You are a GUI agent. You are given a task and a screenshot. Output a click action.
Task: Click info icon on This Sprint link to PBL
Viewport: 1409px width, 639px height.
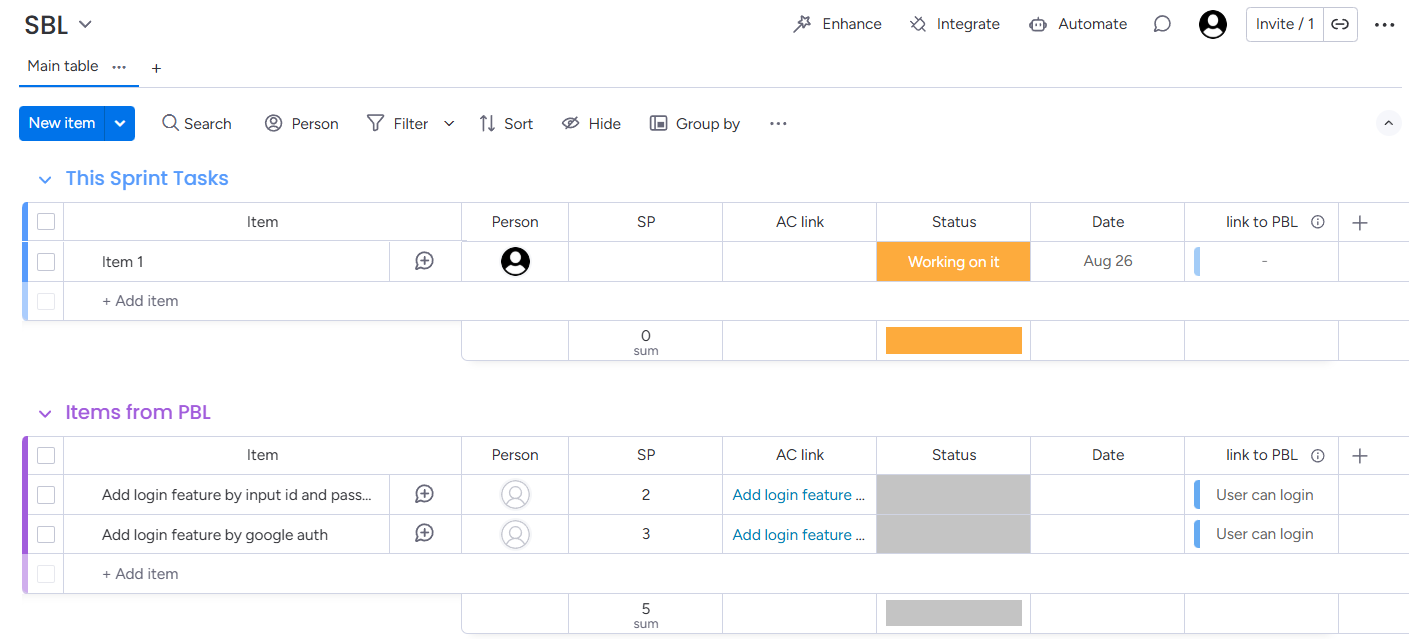[x=1318, y=222]
